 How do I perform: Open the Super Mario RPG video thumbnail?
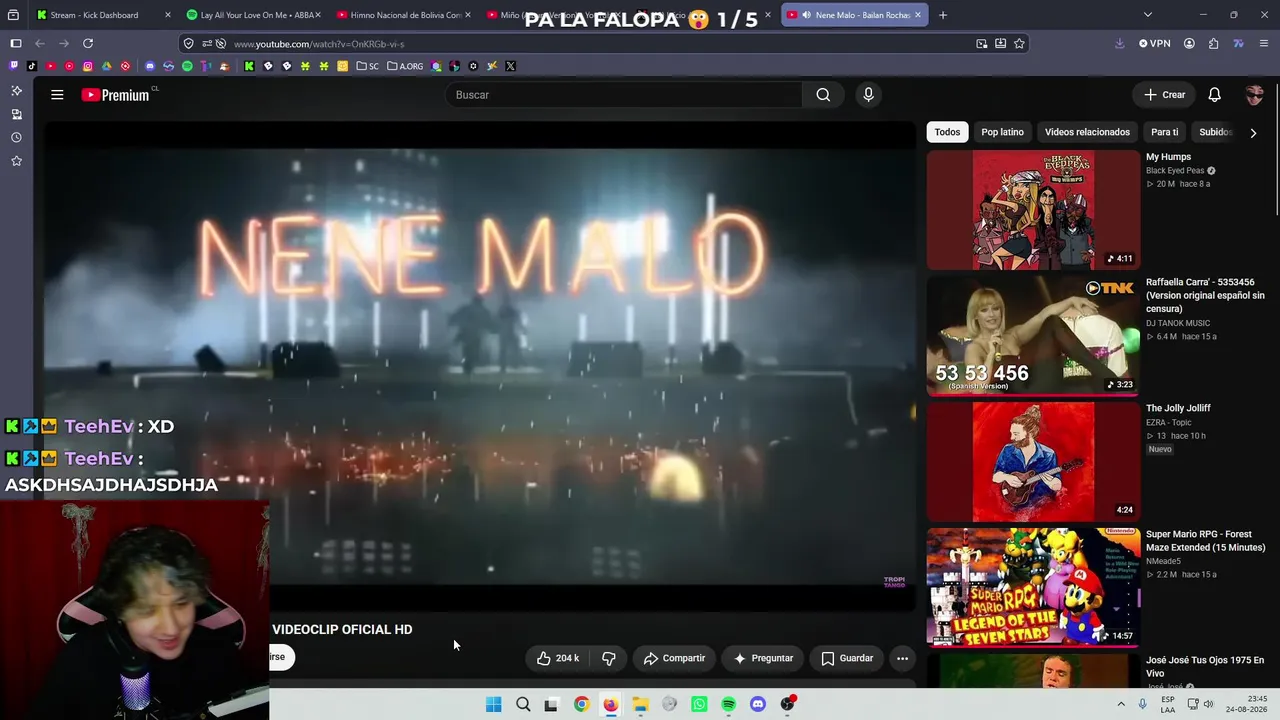pyautogui.click(x=1033, y=588)
